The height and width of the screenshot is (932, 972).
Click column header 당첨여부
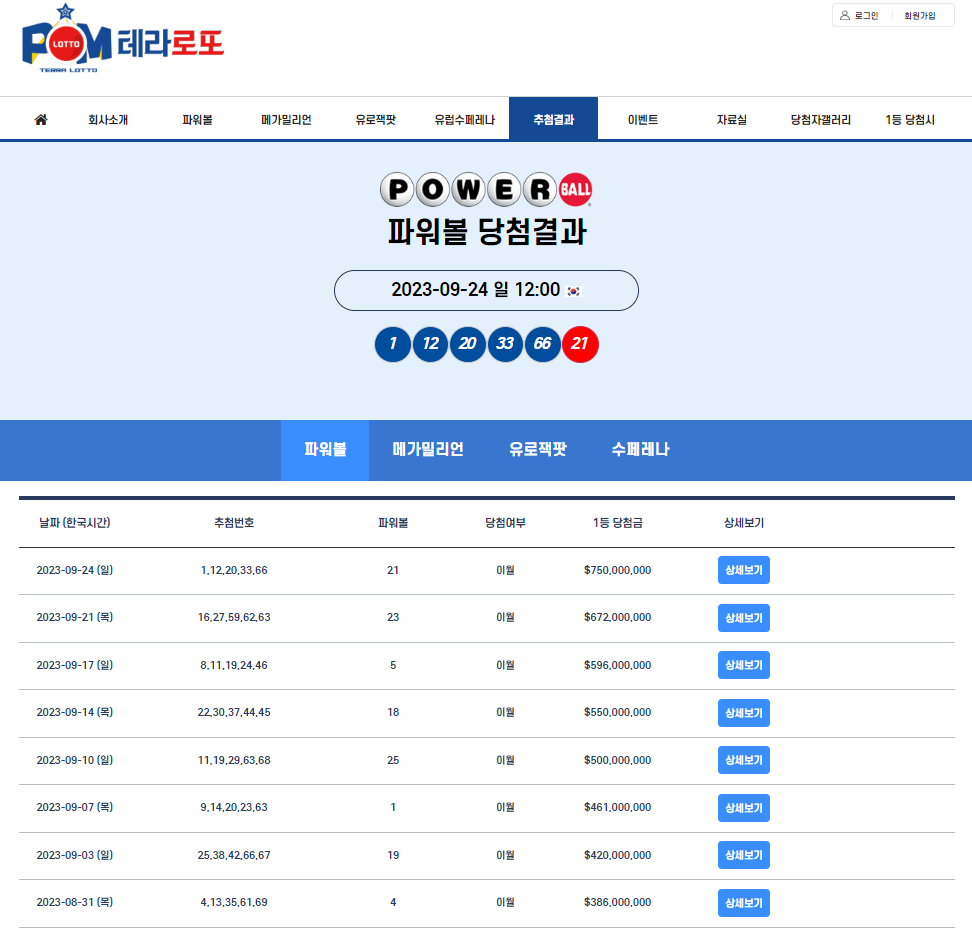click(505, 523)
